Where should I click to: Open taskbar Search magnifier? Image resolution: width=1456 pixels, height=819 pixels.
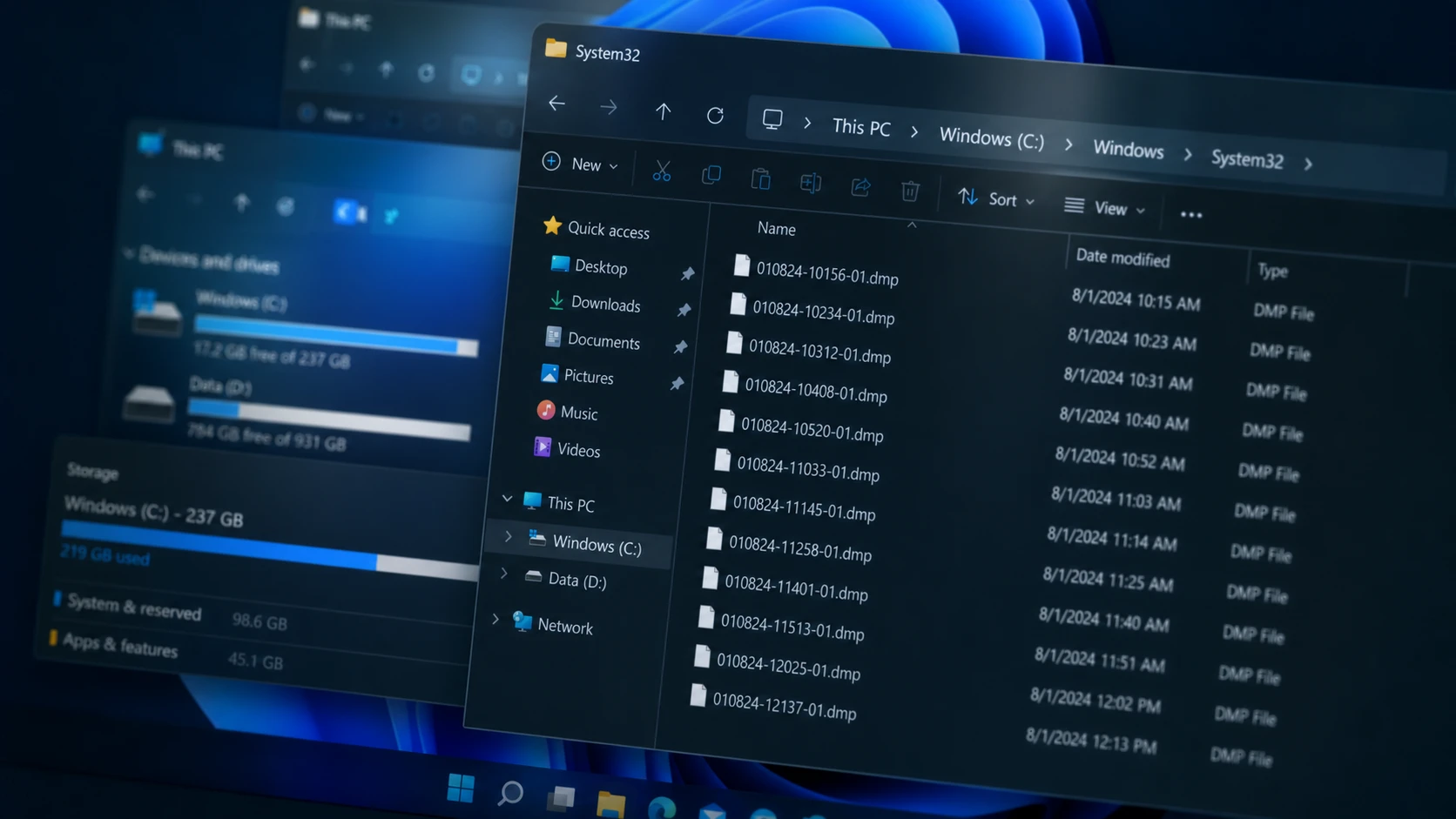click(510, 793)
